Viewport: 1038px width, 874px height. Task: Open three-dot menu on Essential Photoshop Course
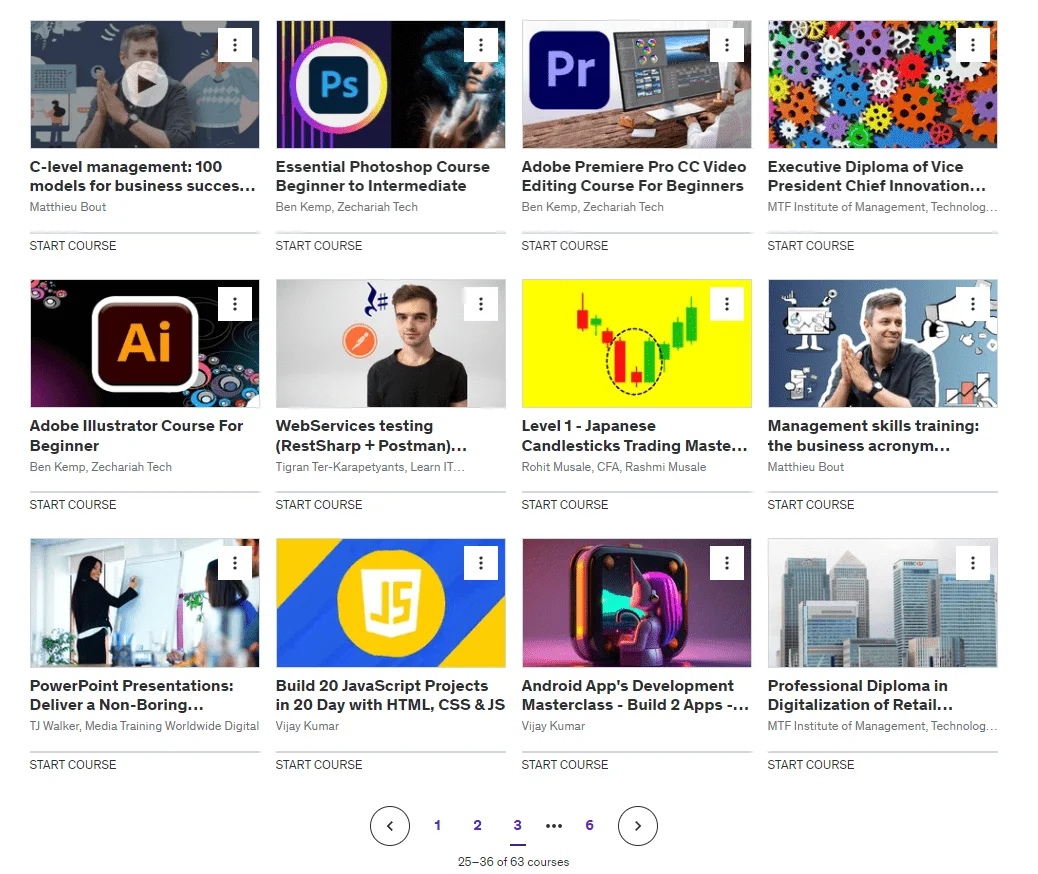(x=481, y=45)
